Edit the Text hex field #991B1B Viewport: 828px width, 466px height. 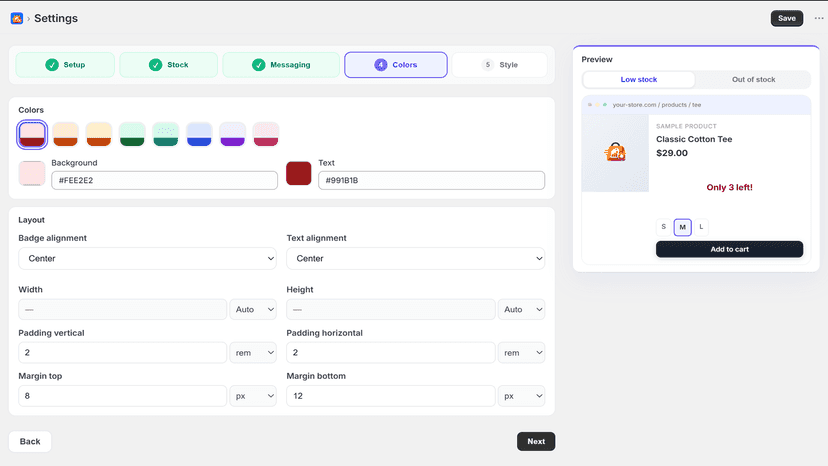tap(431, 181)
